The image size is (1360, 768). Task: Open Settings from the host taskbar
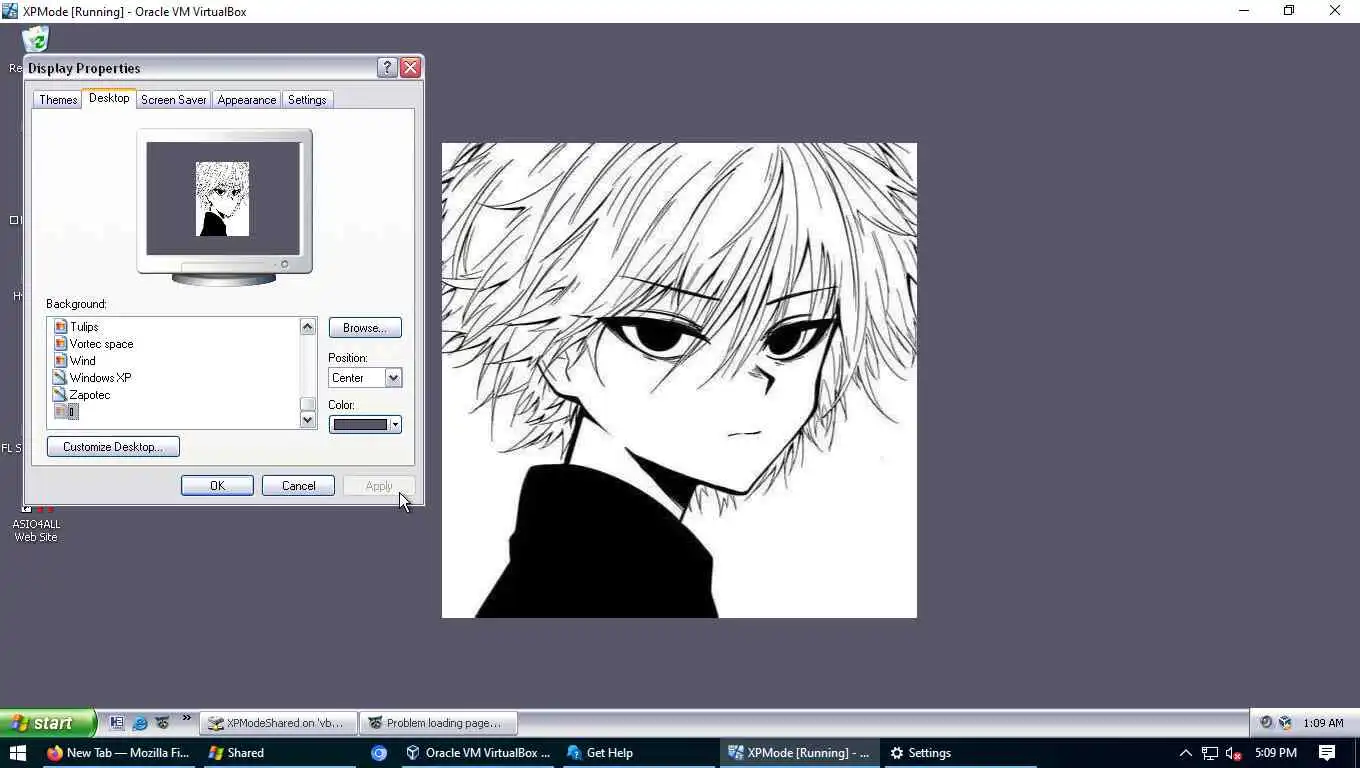click(x=960, y=753)
